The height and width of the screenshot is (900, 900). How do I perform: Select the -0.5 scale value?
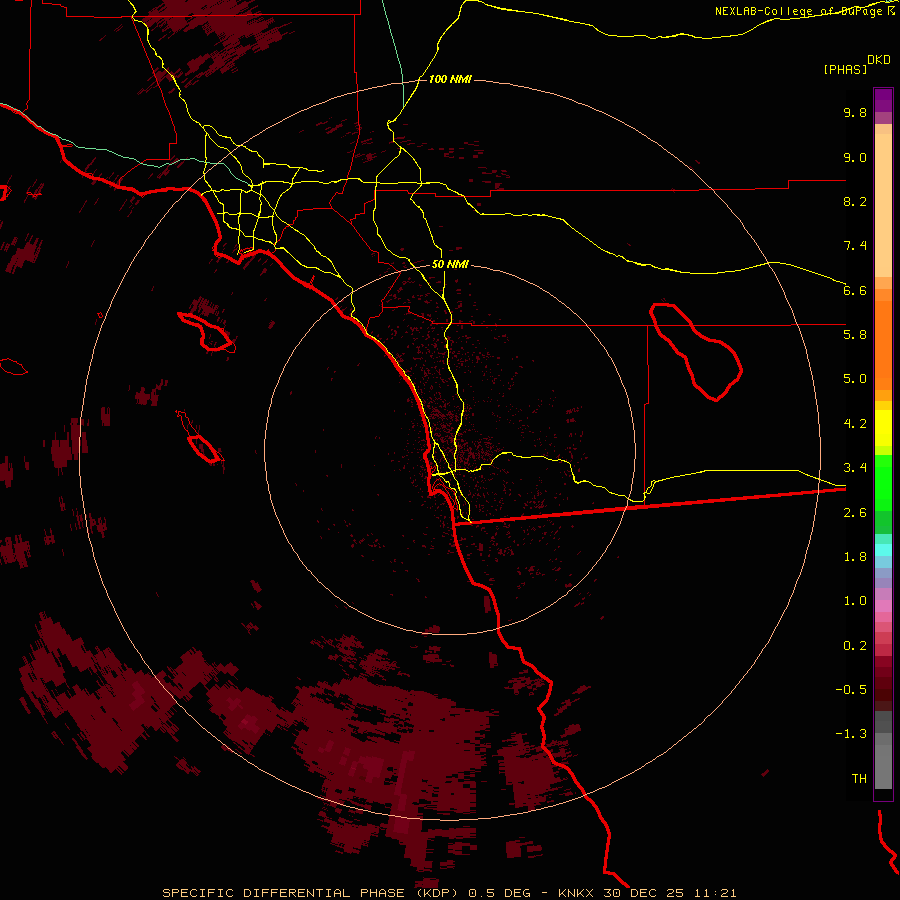coord(851,690)
